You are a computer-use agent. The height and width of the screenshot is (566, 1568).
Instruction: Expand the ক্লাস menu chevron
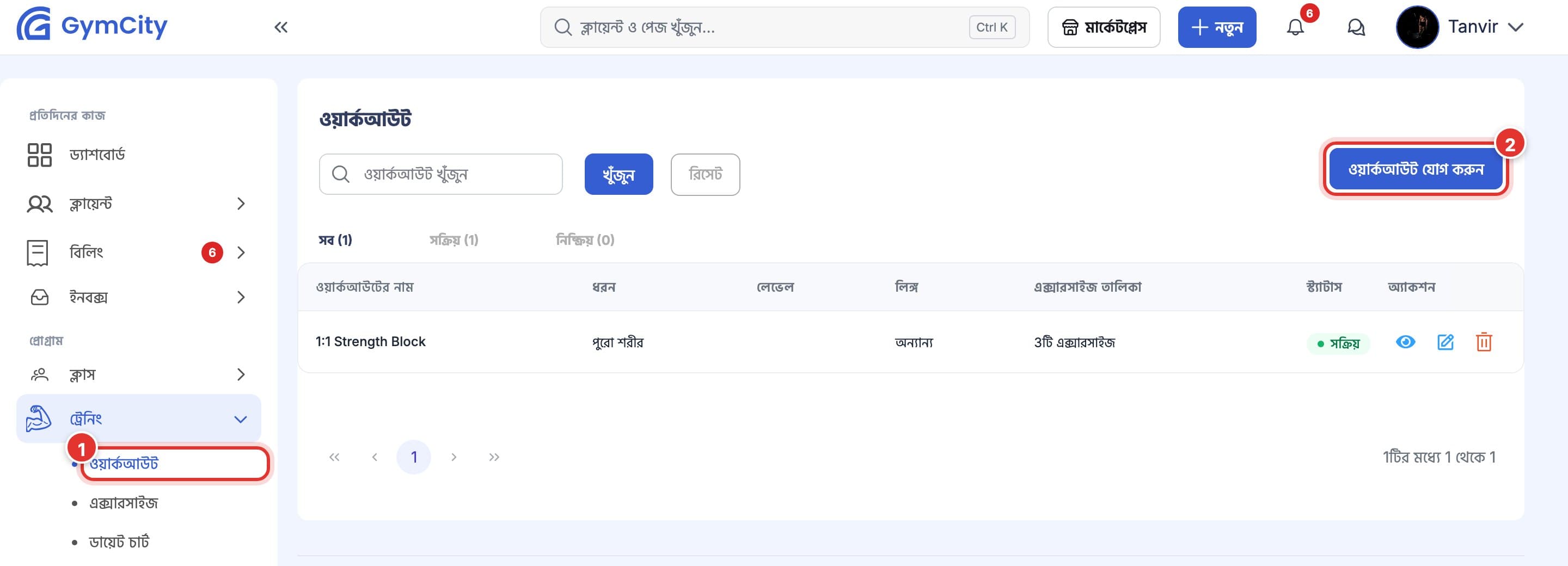[241, 374]
